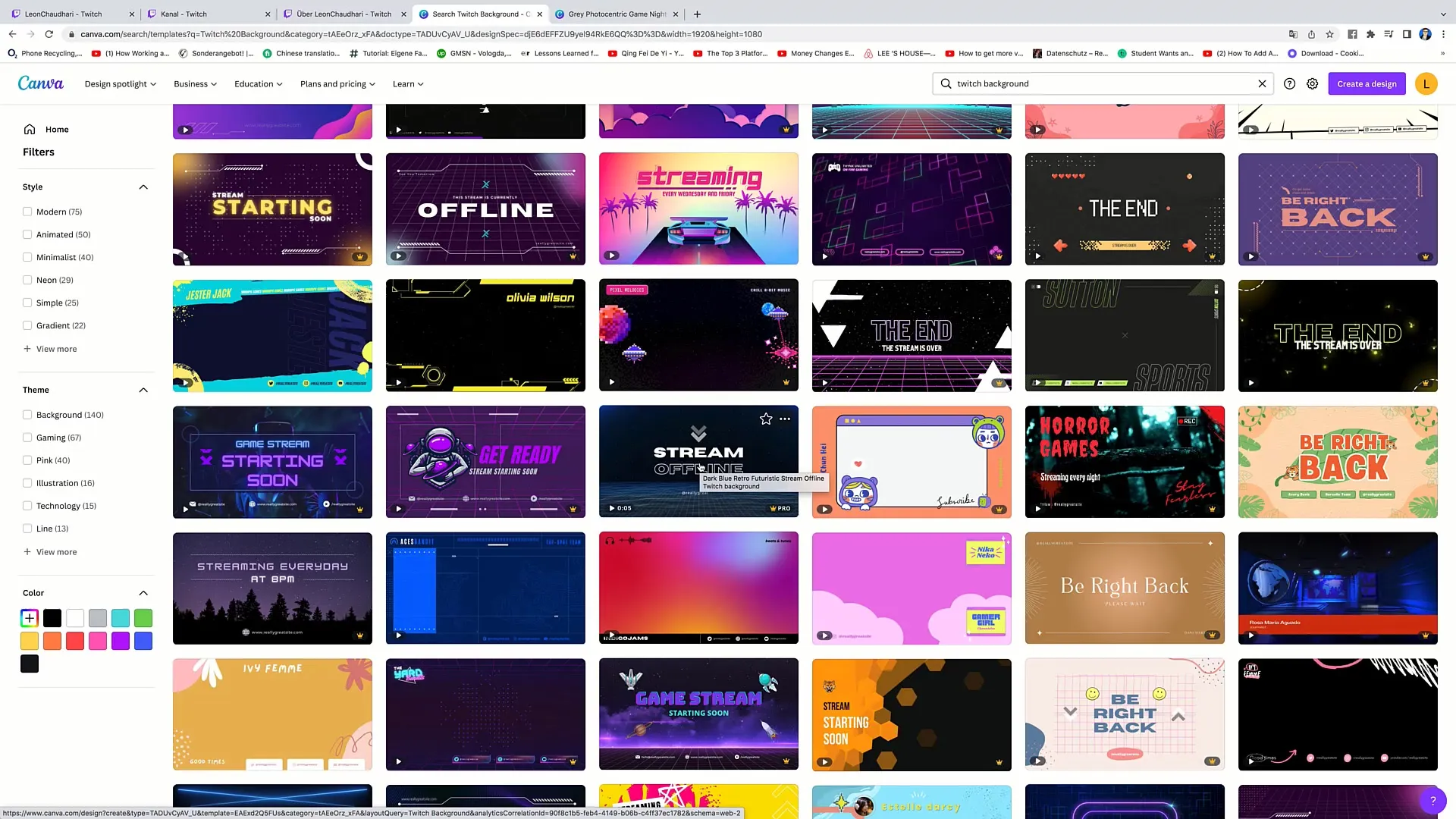Screen dimensions: 1456x819
Task: Clear the search with the X icon
Action: pyautogui.click(x=1262, y=84)
